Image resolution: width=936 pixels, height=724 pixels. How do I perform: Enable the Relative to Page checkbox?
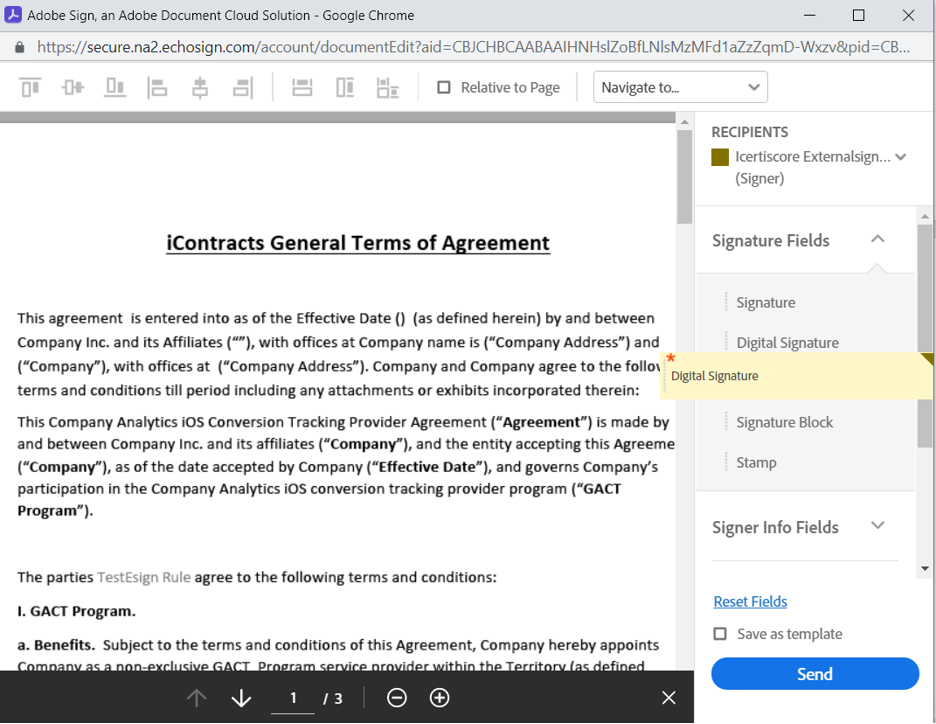[444, 88]
